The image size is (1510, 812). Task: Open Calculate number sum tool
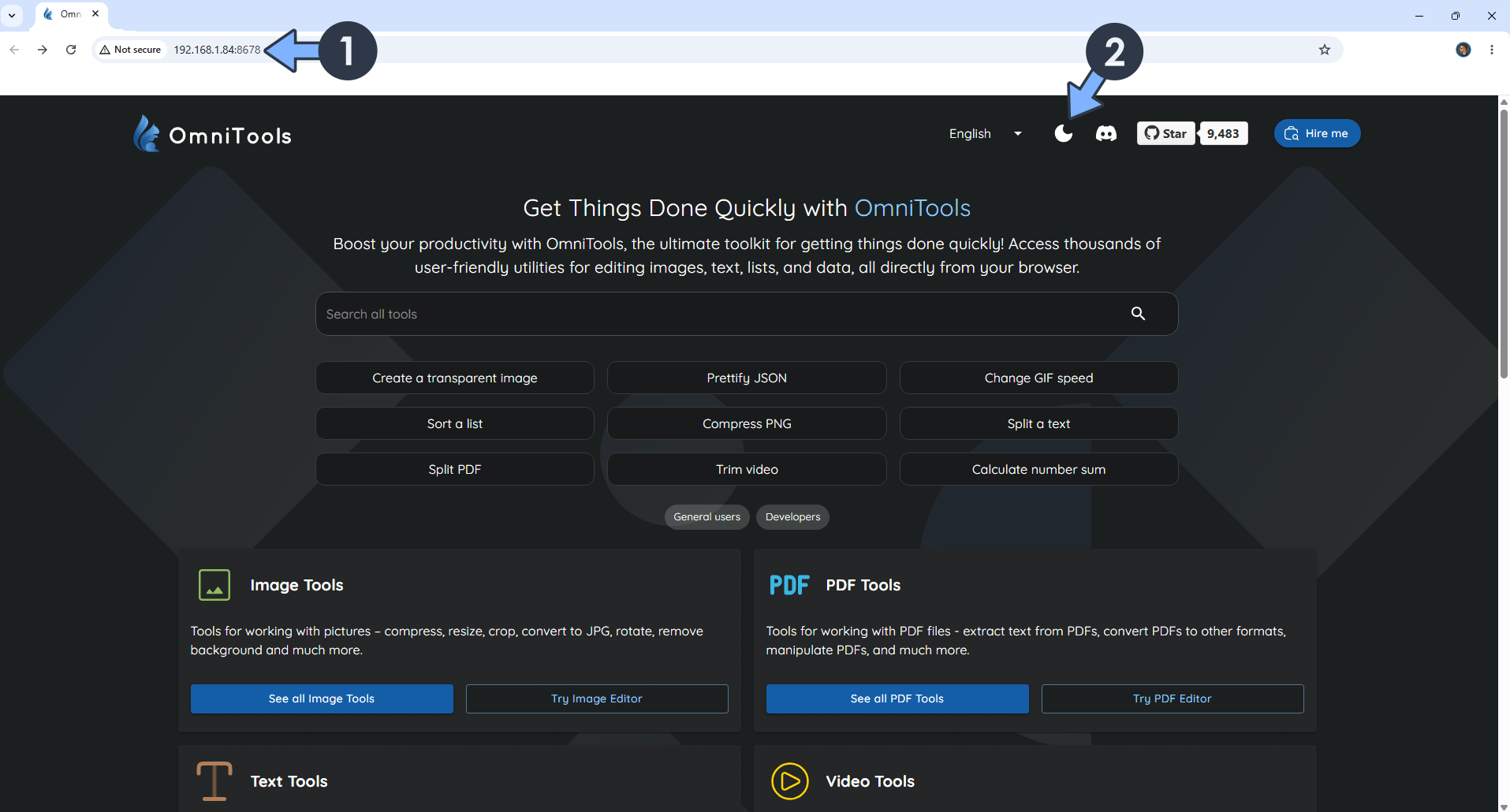[x=1038, y=469]
